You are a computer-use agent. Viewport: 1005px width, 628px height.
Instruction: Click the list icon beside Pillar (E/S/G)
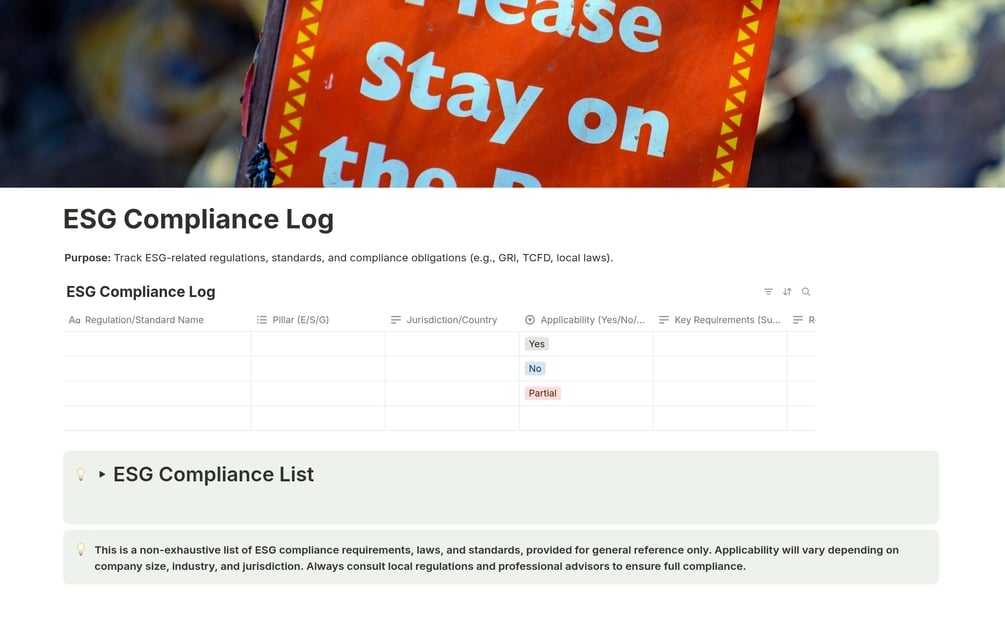click(x=261, y=320)
